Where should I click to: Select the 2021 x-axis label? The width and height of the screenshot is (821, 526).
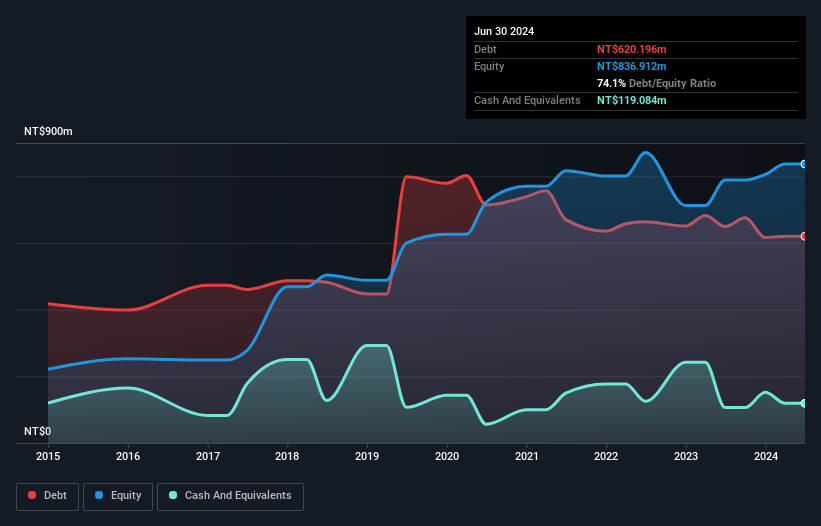pos(527,456)
